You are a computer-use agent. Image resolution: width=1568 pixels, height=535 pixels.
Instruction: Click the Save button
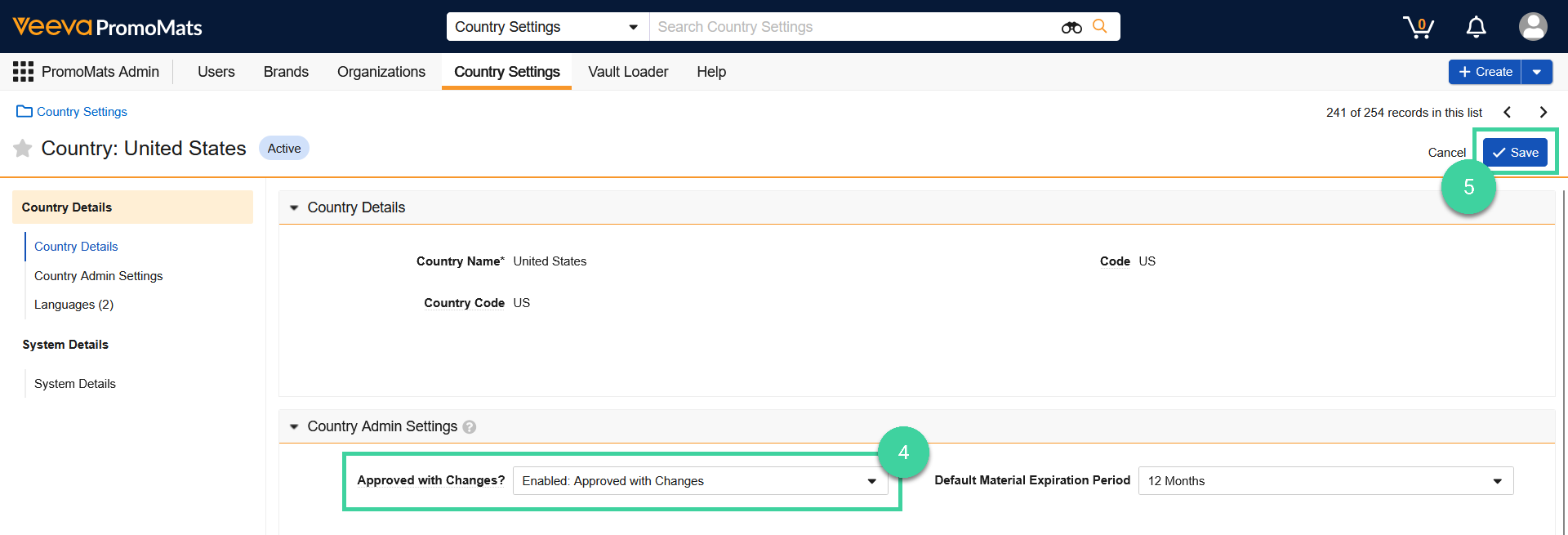(1515, 152)
